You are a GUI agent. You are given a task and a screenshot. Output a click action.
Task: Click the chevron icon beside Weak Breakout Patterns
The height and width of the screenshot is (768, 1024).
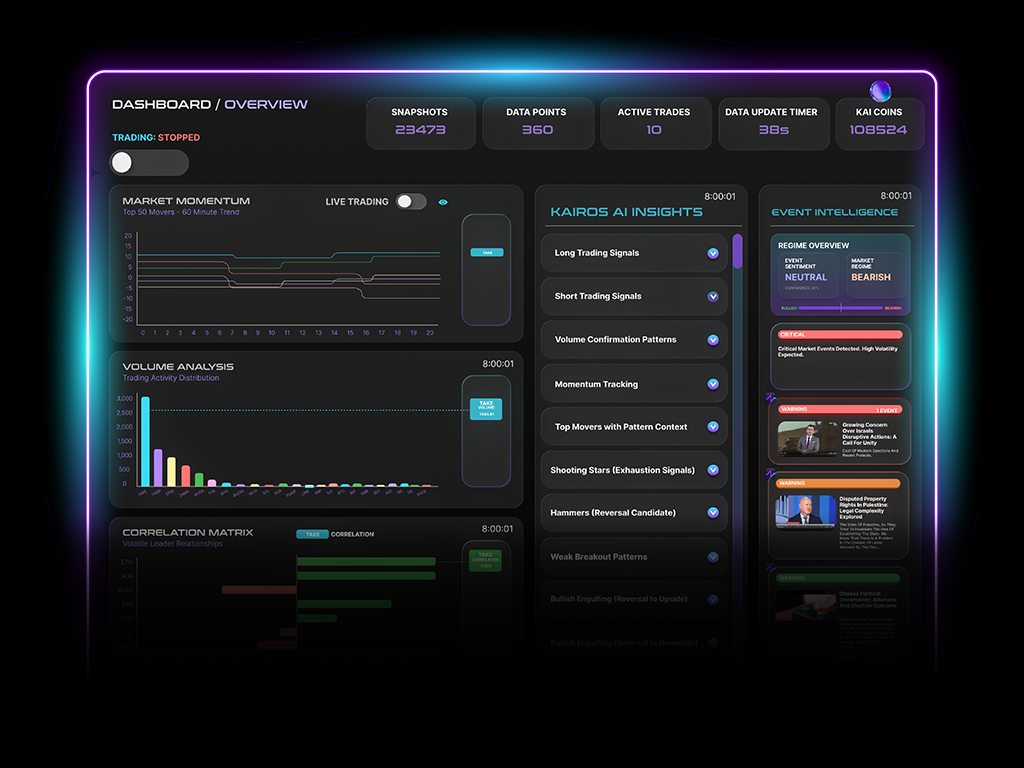pos(713,557)
